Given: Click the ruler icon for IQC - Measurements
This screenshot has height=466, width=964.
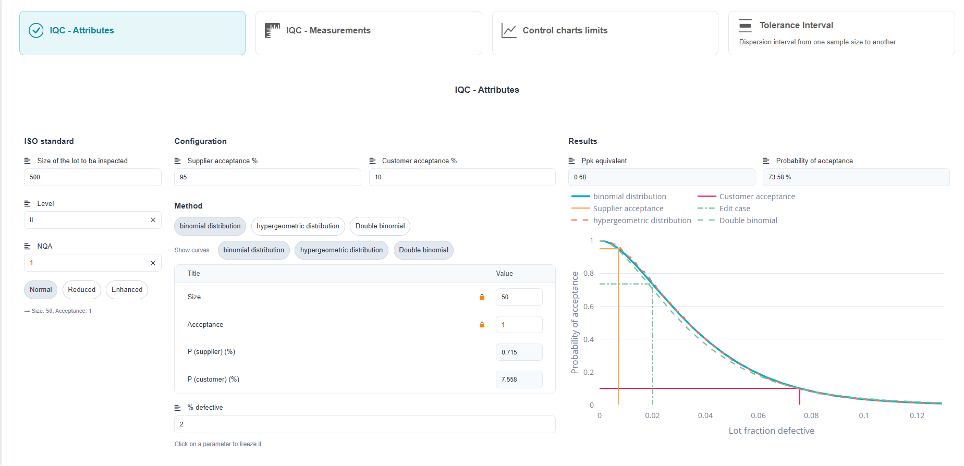Looking at the screenshot, I should tap(272, 30).
